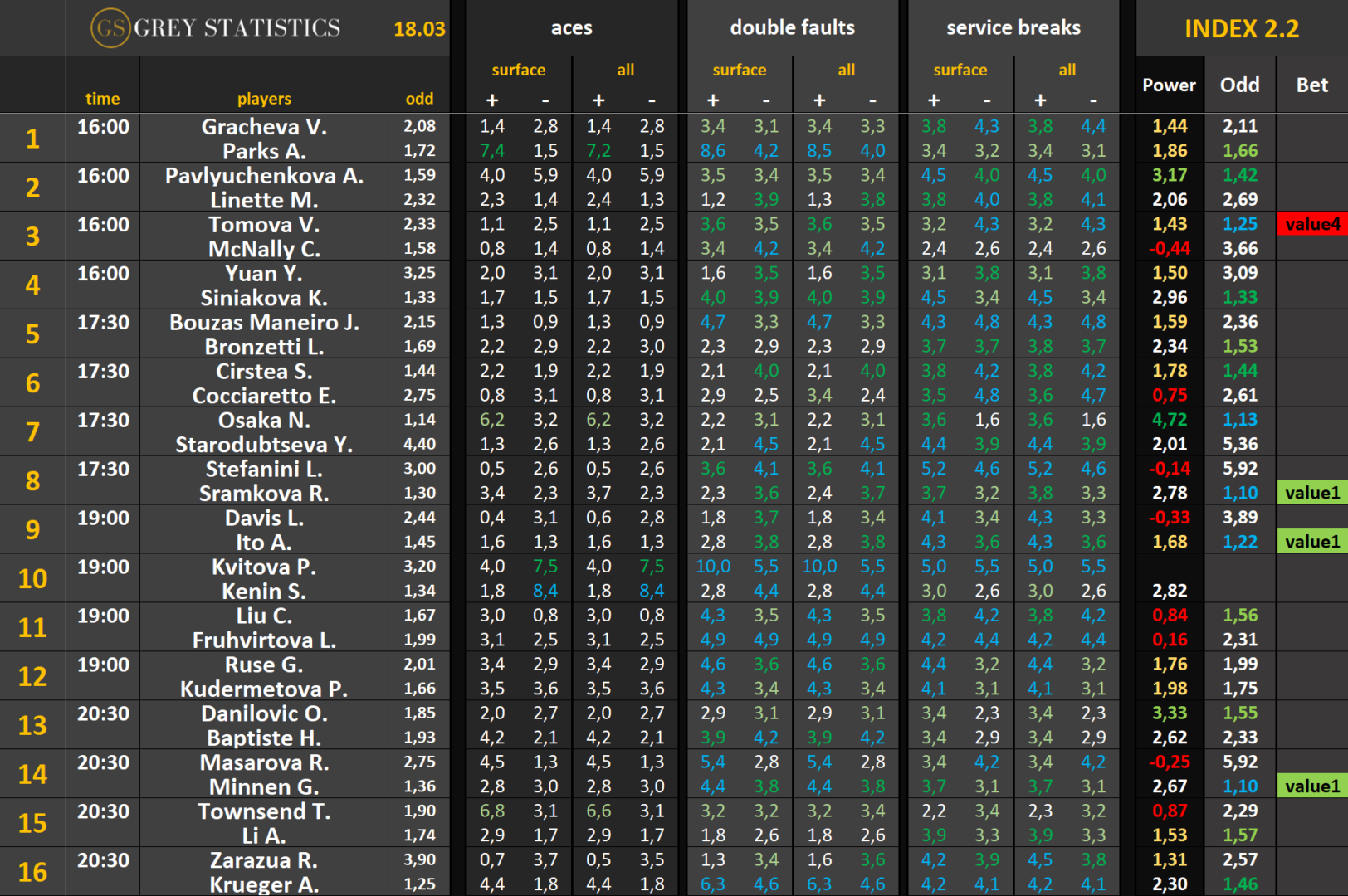Click row number 16
Viewport: 1348px width, 896px height.
tap(32, 873)
